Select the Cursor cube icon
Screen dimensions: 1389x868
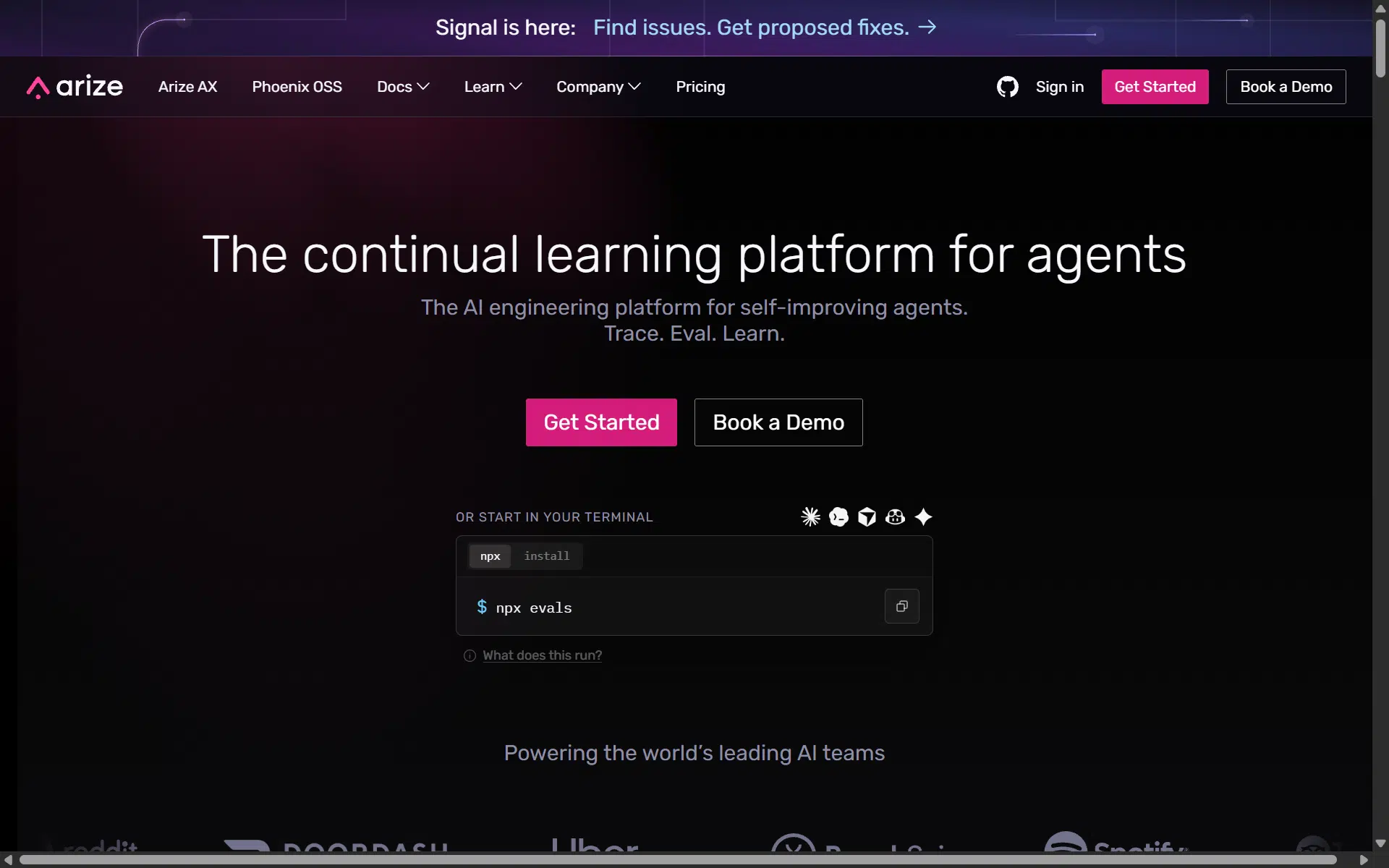point(867,516)
